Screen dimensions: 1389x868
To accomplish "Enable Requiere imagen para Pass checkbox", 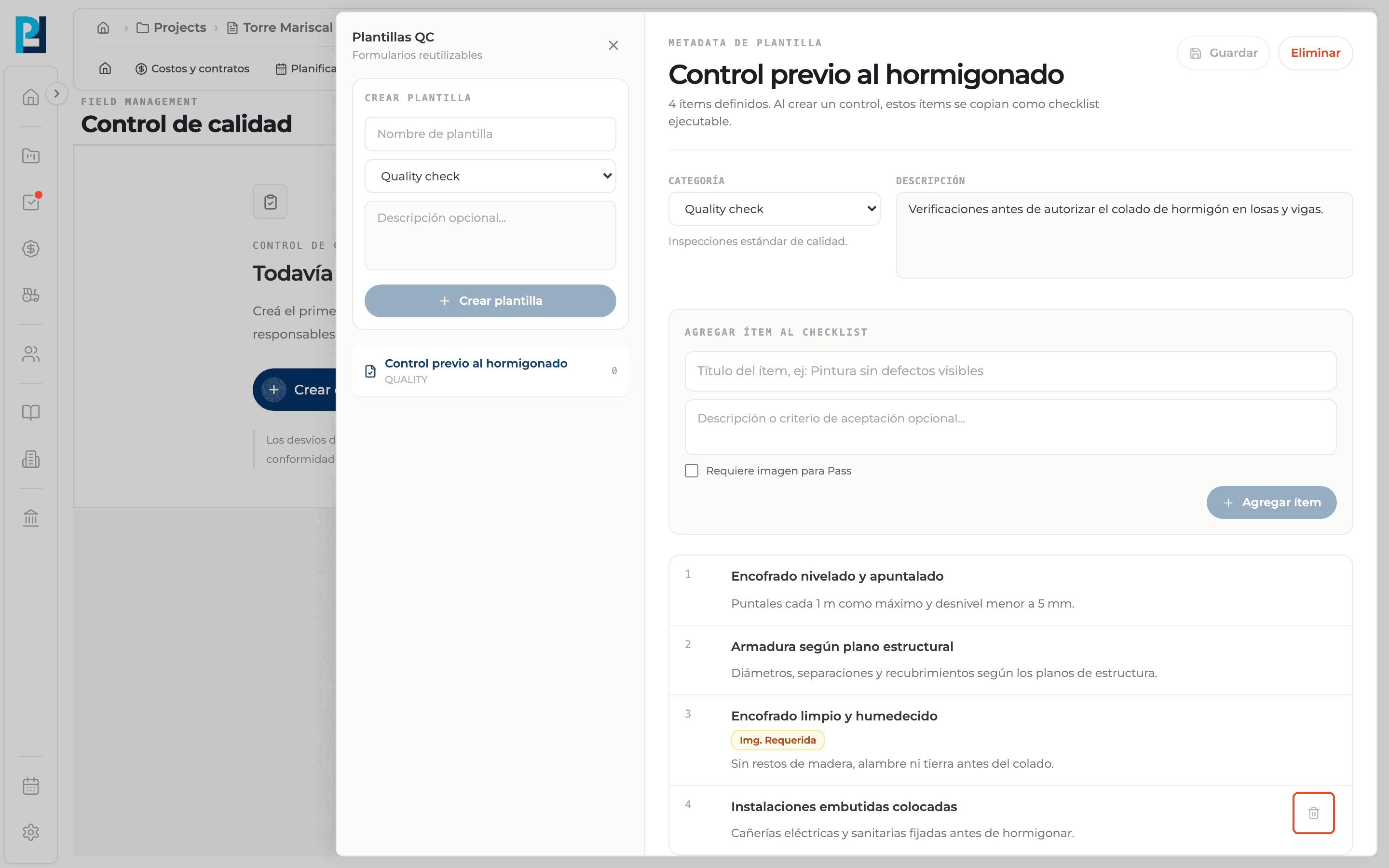I will [692, 471].
